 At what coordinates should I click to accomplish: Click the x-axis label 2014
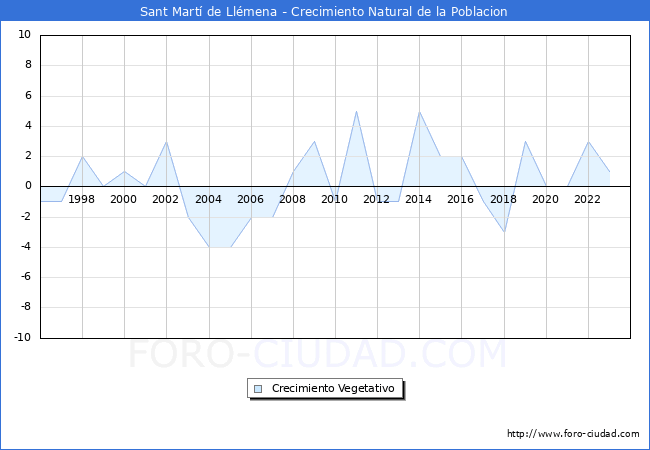418,199
